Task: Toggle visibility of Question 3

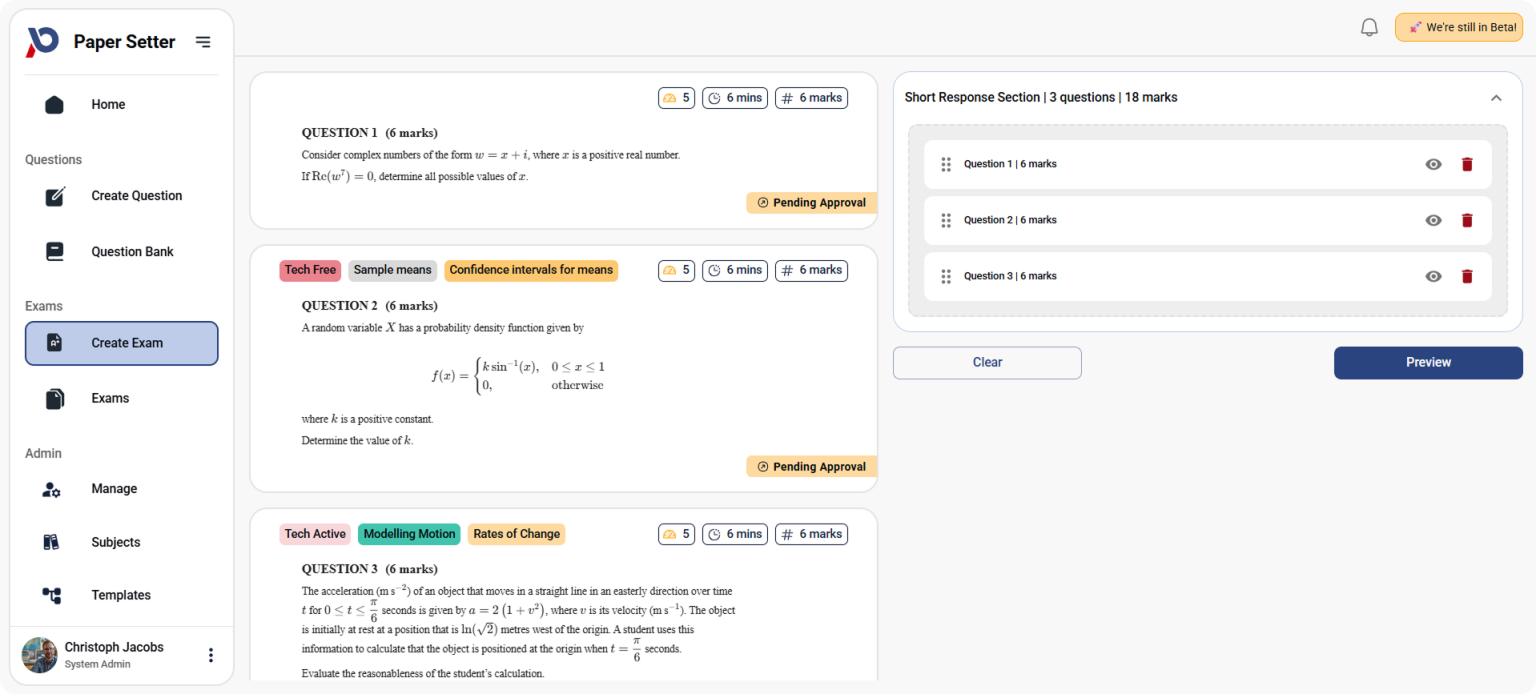Action: click(x=1433, y=276)
